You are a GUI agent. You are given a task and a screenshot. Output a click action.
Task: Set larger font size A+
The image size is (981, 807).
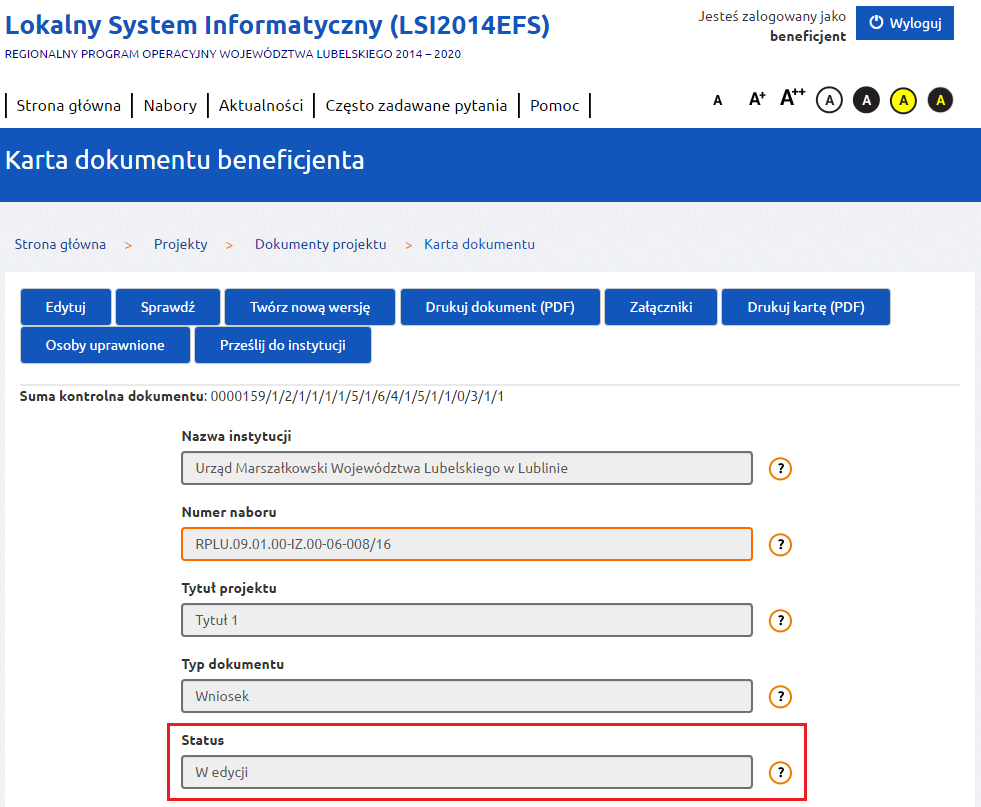coord(756,99)
